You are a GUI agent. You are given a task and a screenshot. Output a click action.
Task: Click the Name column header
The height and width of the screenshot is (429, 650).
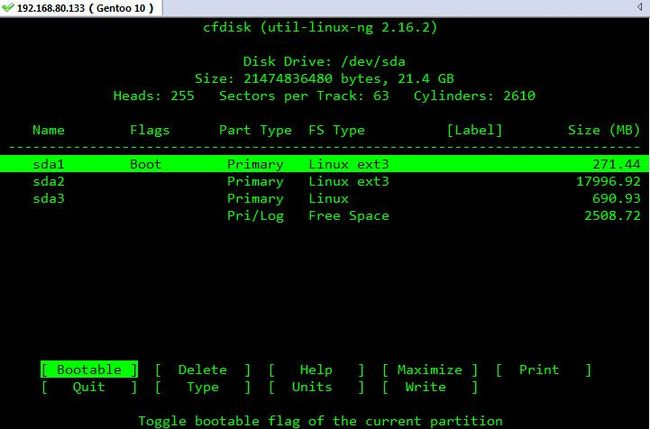(x=49, y=130)
